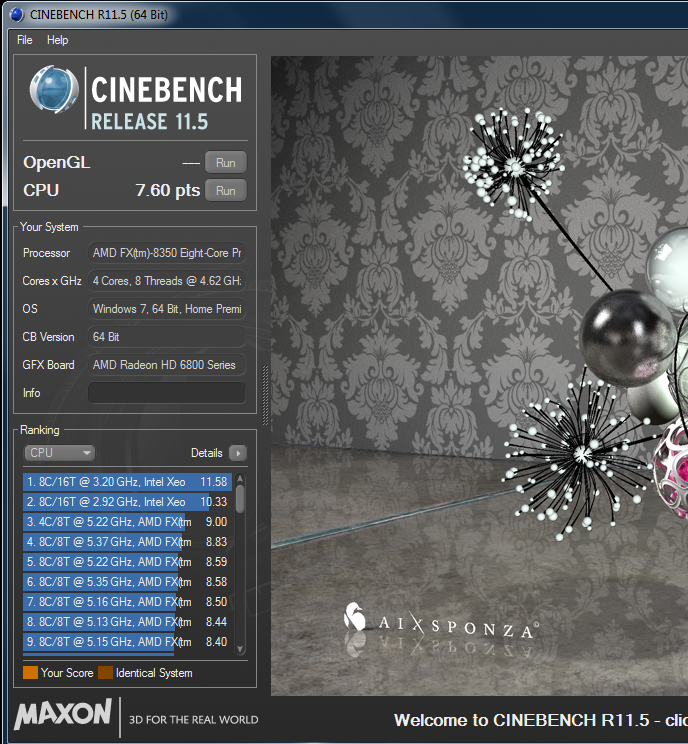This screenshot has width=688, height=744.
Task: Click the Cinebench globe logo
Action: [54, 90]
